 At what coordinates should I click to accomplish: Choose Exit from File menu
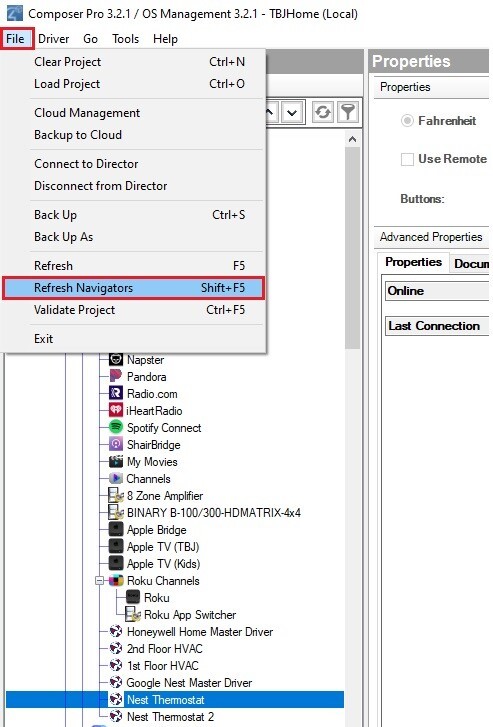(x=134, y=339)
